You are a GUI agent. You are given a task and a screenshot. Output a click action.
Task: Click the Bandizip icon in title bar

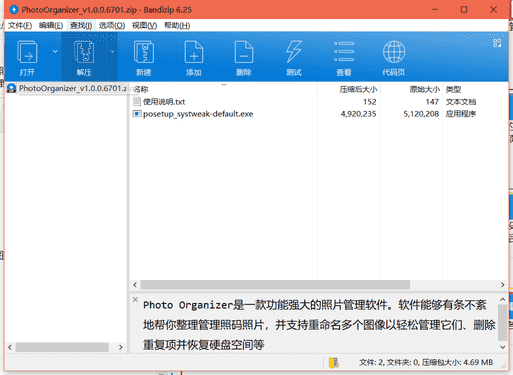(x=13, y=10)
